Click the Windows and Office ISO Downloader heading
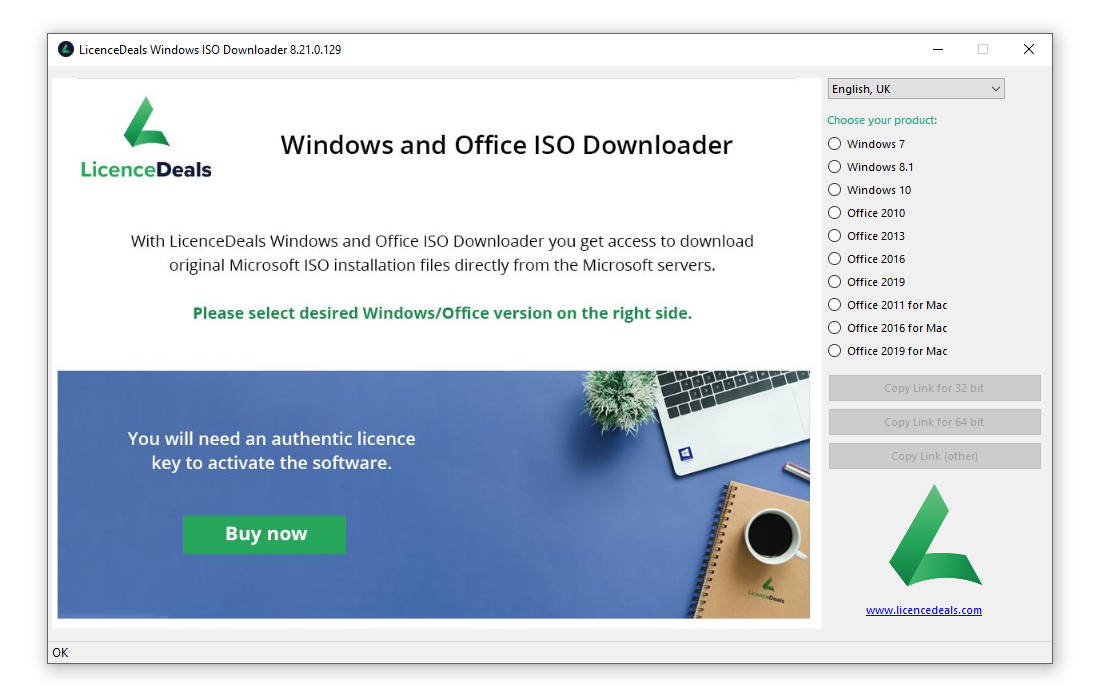 (x=507, y=145)
